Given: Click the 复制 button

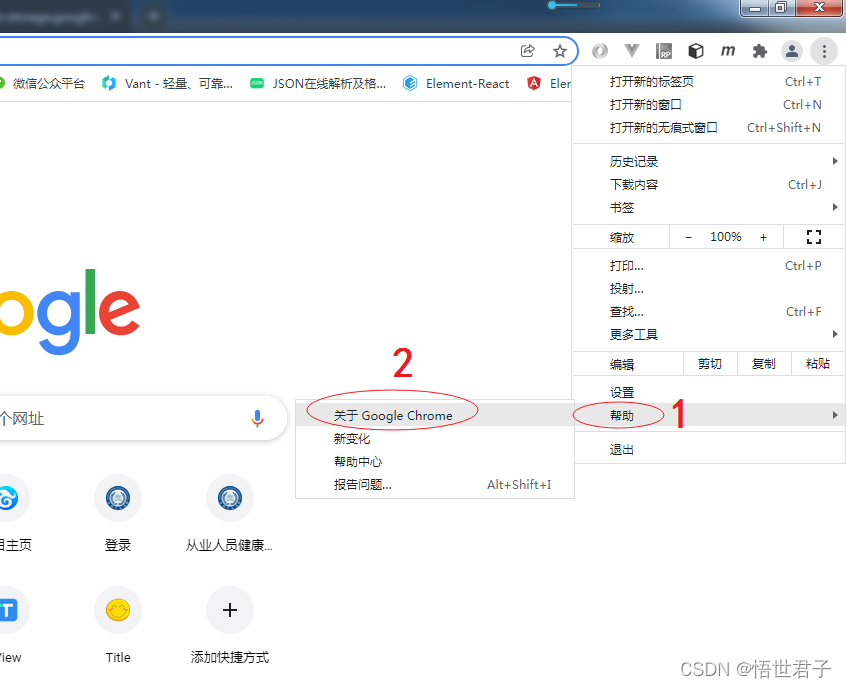Looking at the screenshot, I should (x=763, y=364).
